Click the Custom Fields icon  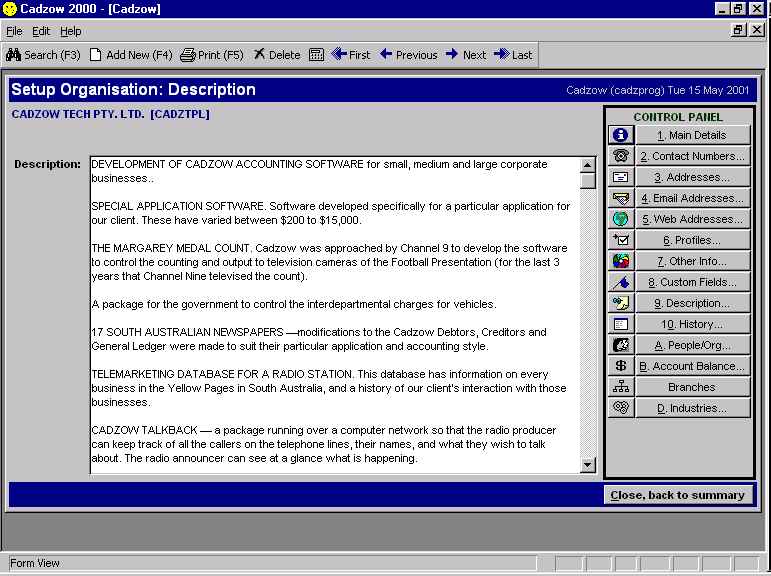pyautogui.click(x=621, y=282)
